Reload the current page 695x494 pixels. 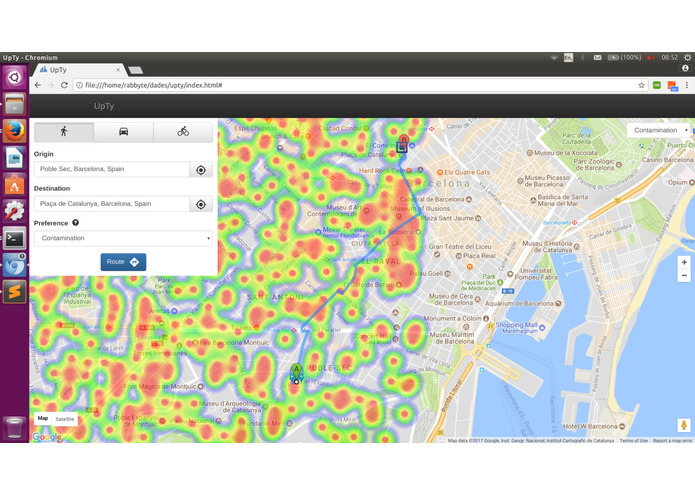point(64,85)
